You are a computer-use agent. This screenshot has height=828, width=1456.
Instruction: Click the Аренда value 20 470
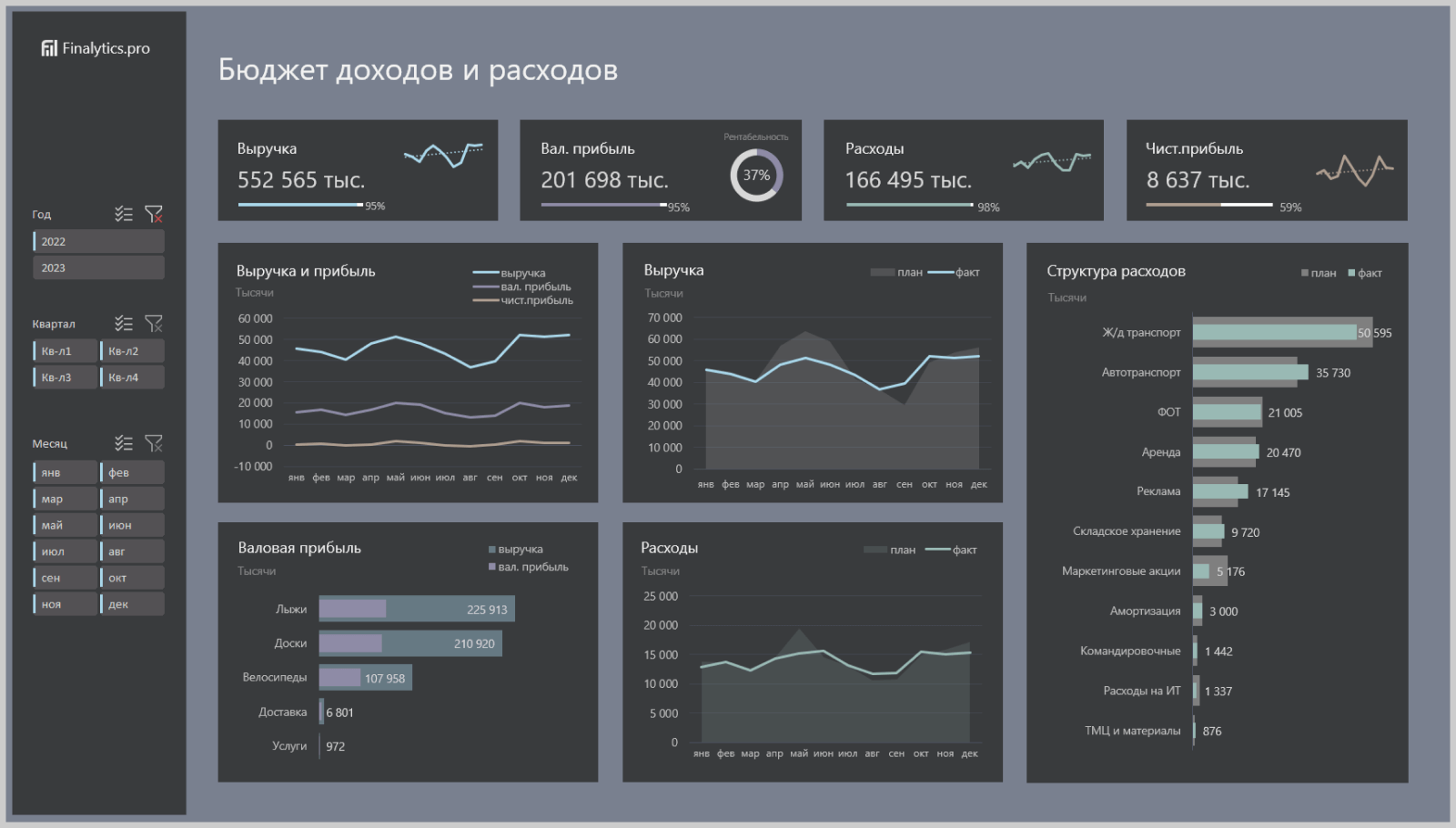click(1283, 452)
